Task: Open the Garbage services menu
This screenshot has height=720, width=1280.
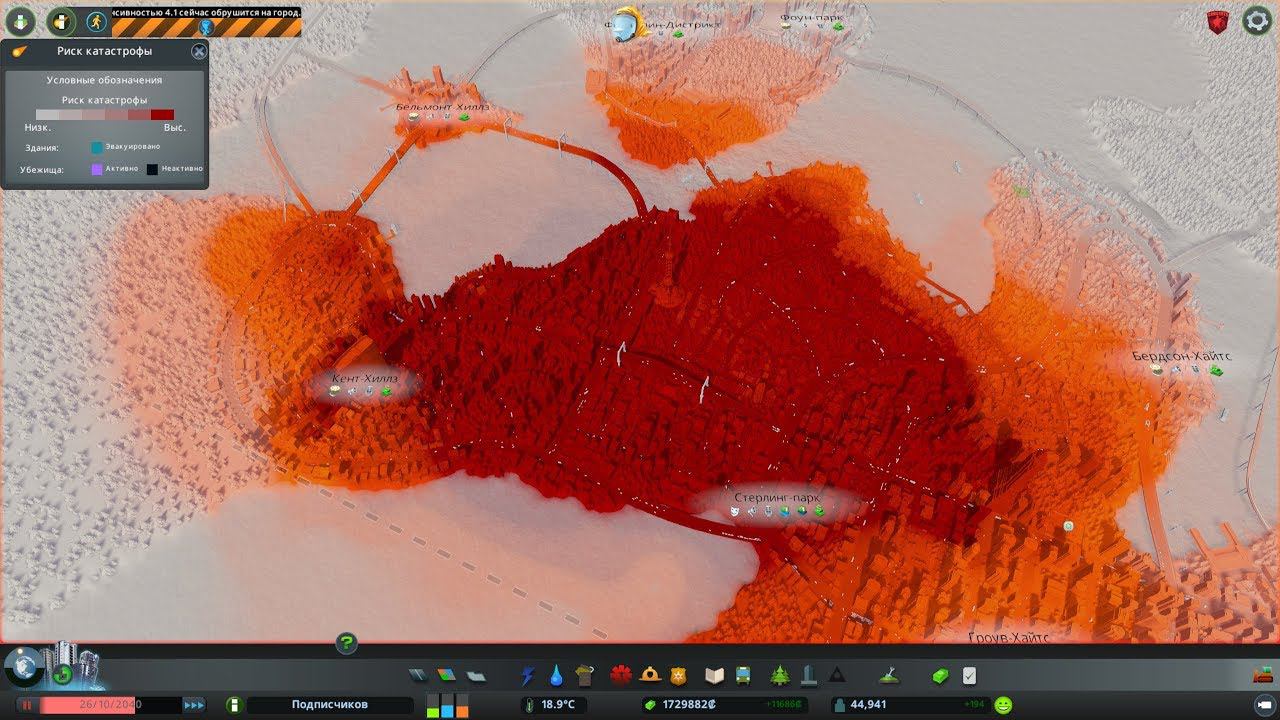Action: coord(586,676)
